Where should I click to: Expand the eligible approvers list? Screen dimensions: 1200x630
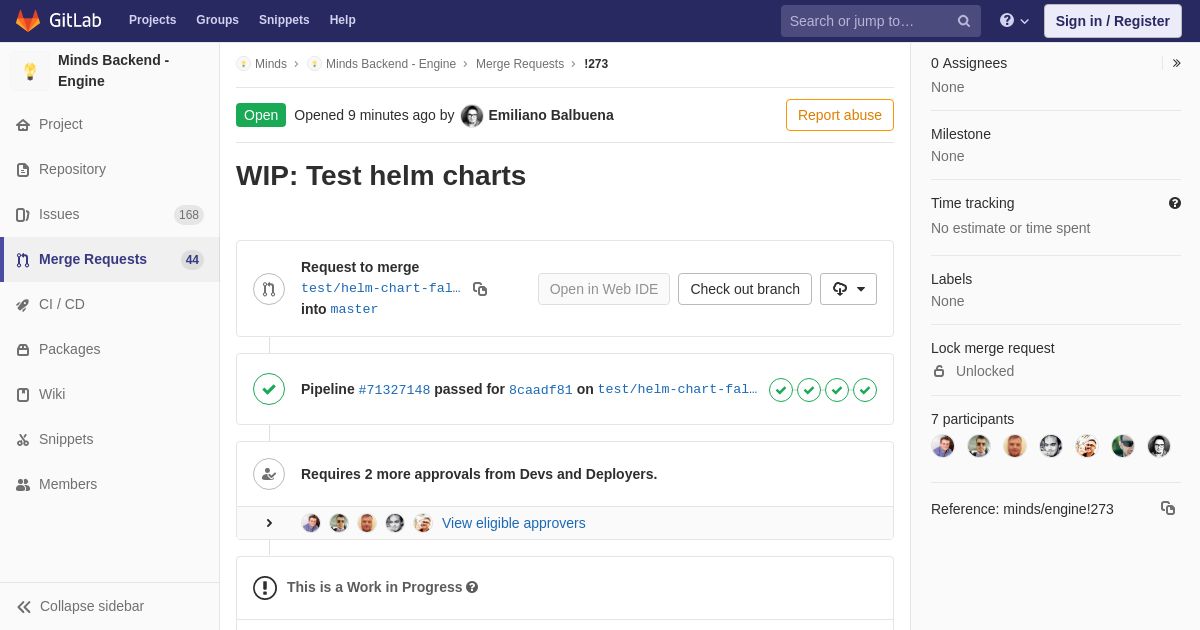[269, 523]
